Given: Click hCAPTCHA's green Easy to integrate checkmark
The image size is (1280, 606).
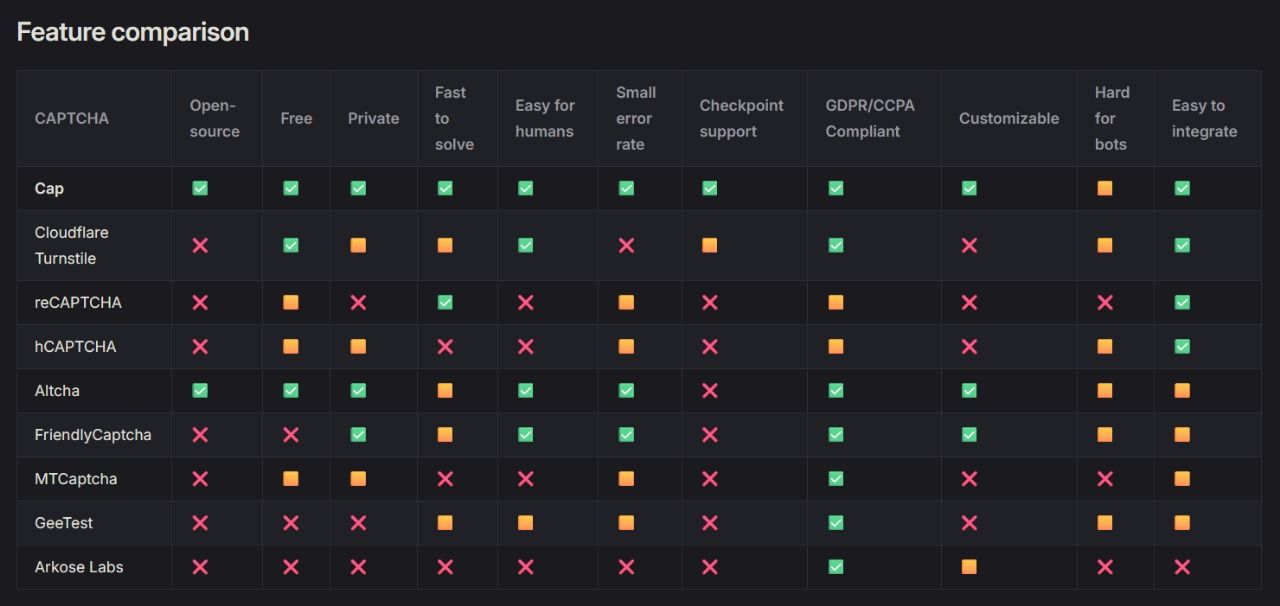Looking at the screenshot, I should [x=1182, y=346].
